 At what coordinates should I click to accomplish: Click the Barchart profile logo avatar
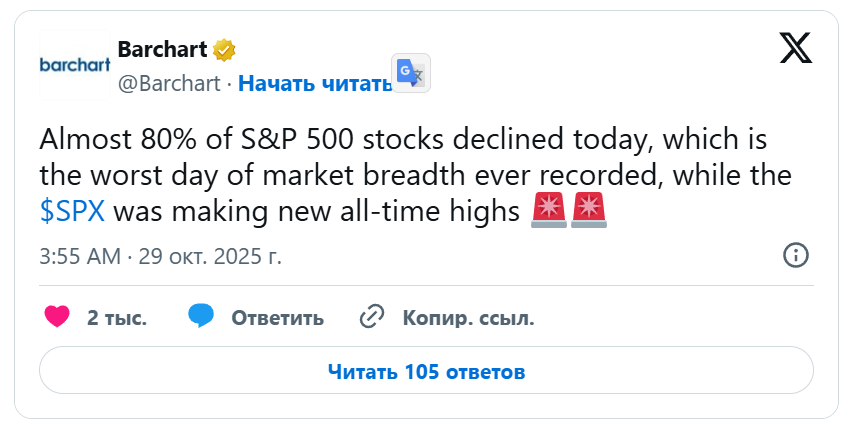[74, 65]
